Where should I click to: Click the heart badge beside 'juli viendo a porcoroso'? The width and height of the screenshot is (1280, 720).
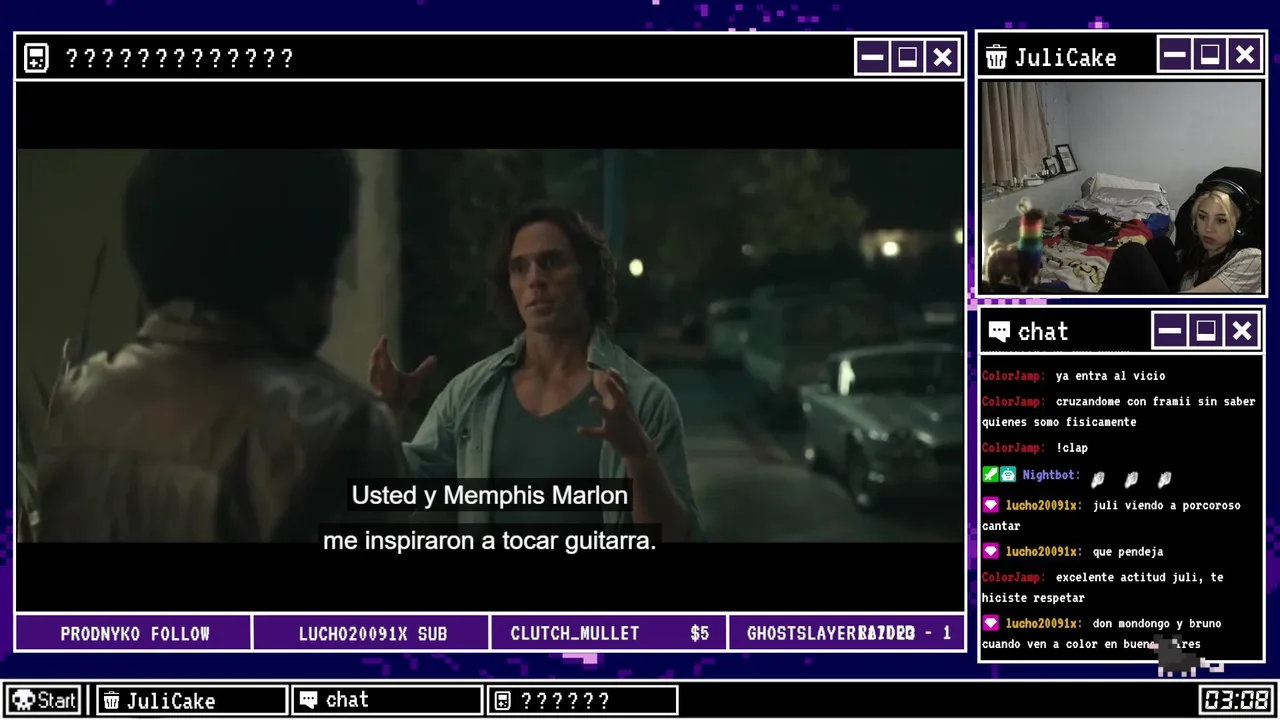(990, 505)
